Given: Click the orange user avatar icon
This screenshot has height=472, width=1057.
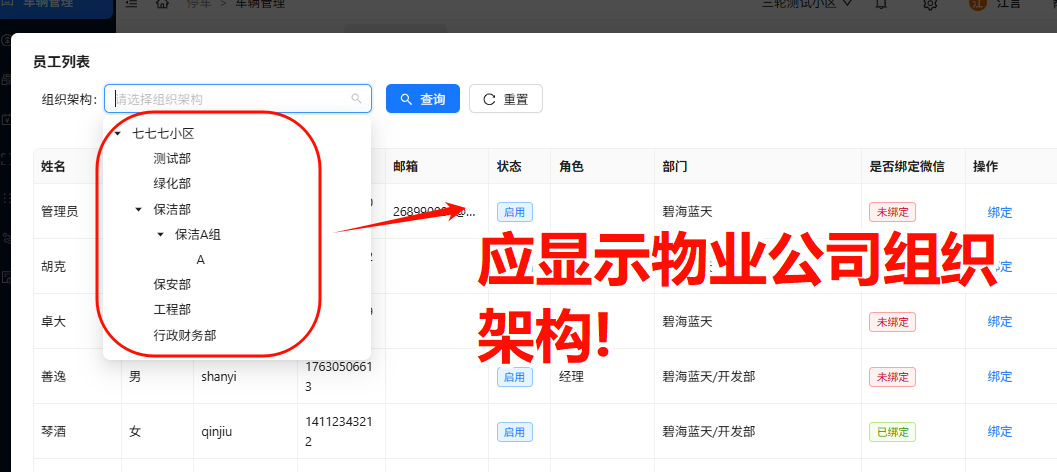Looking at the screenshot, I should [x=979, y=4].
